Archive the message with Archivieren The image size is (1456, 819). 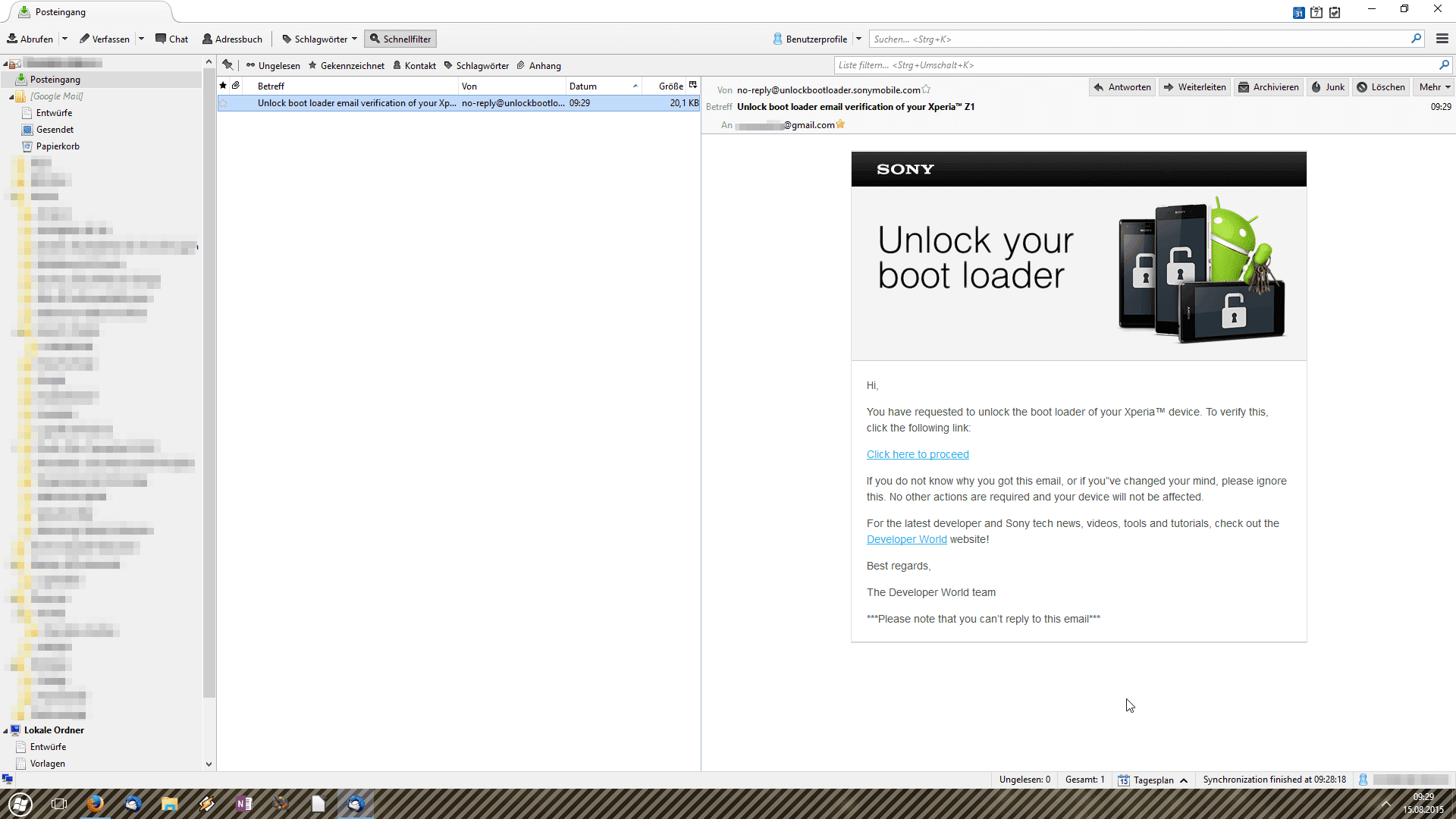[x=1269, y=87]
